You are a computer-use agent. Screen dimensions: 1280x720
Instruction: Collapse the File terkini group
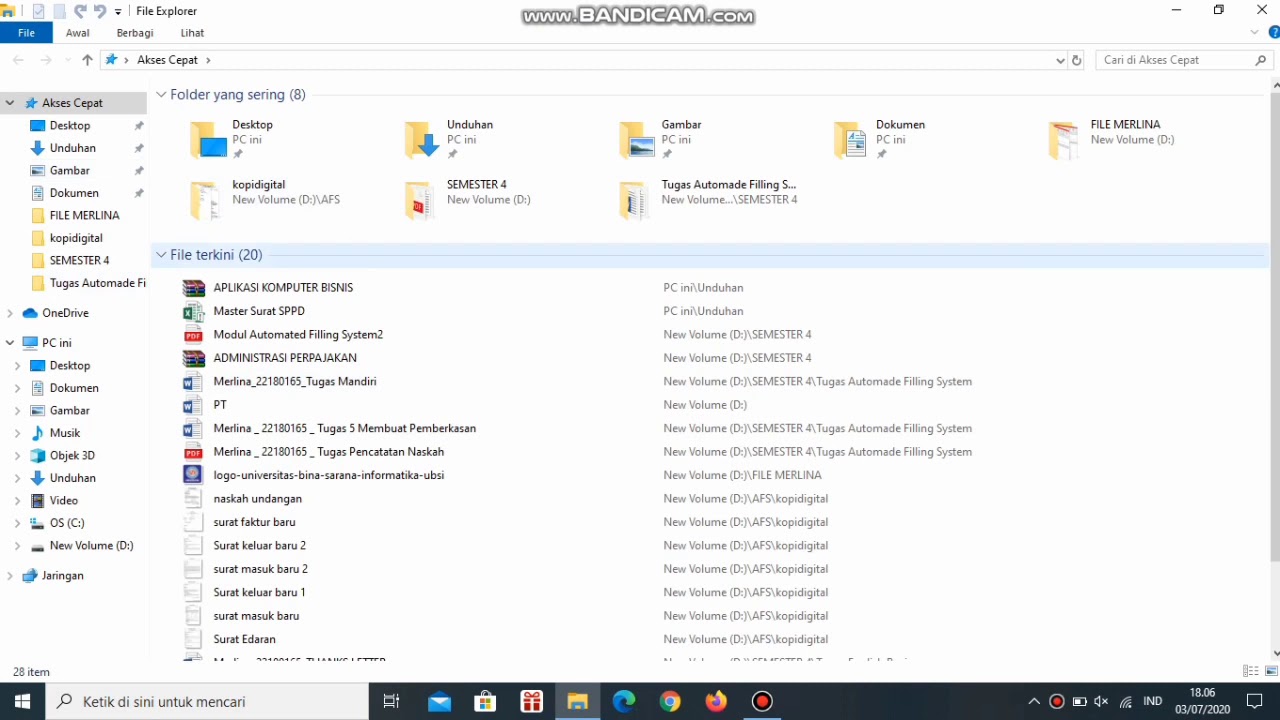click(161, 255)
